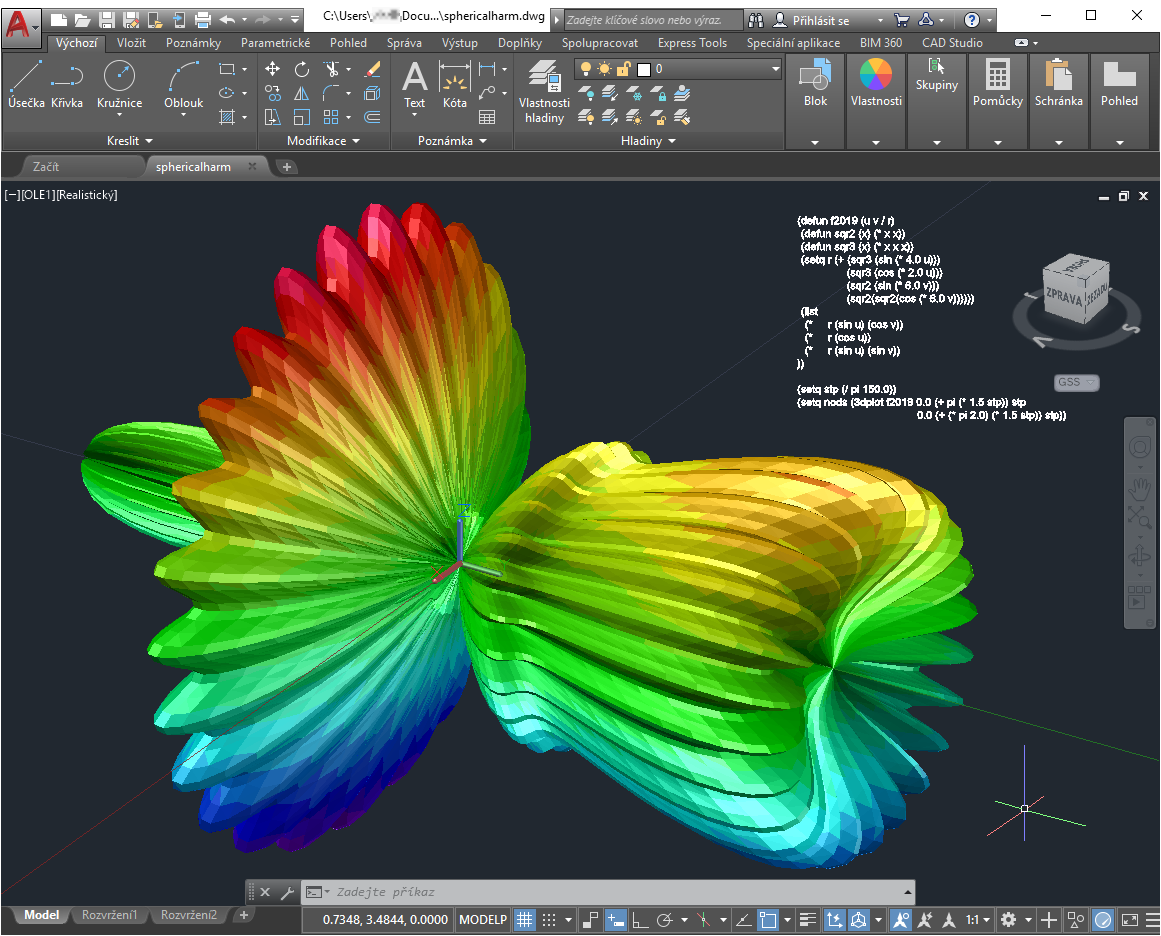The image size is (1161, 936).
Task: Toggle polar tracking in status bar
Action: point(664,920)
